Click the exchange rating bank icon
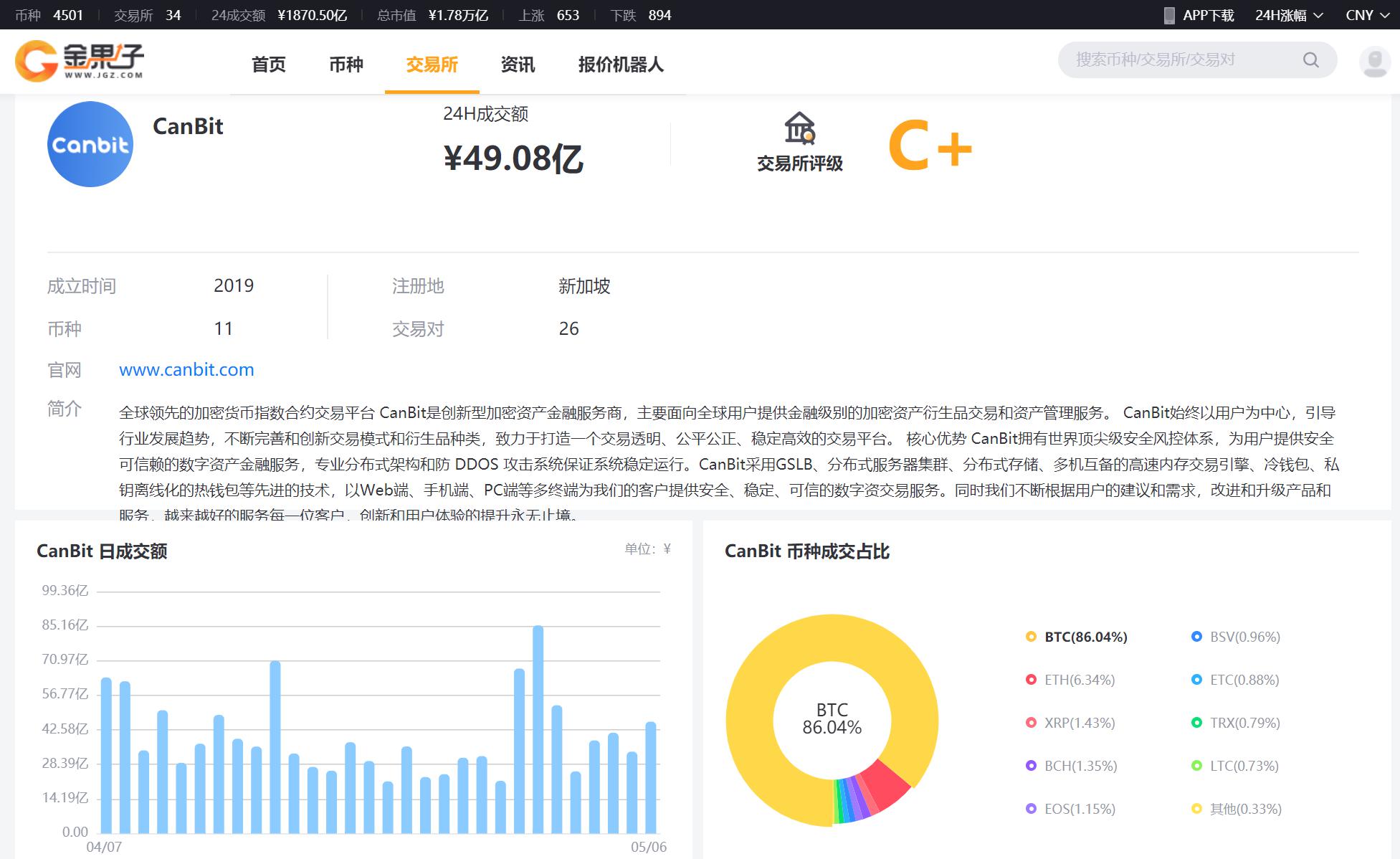Viewport: 1400px width, 859px height. pyautogui.click(x=799, y=128)
